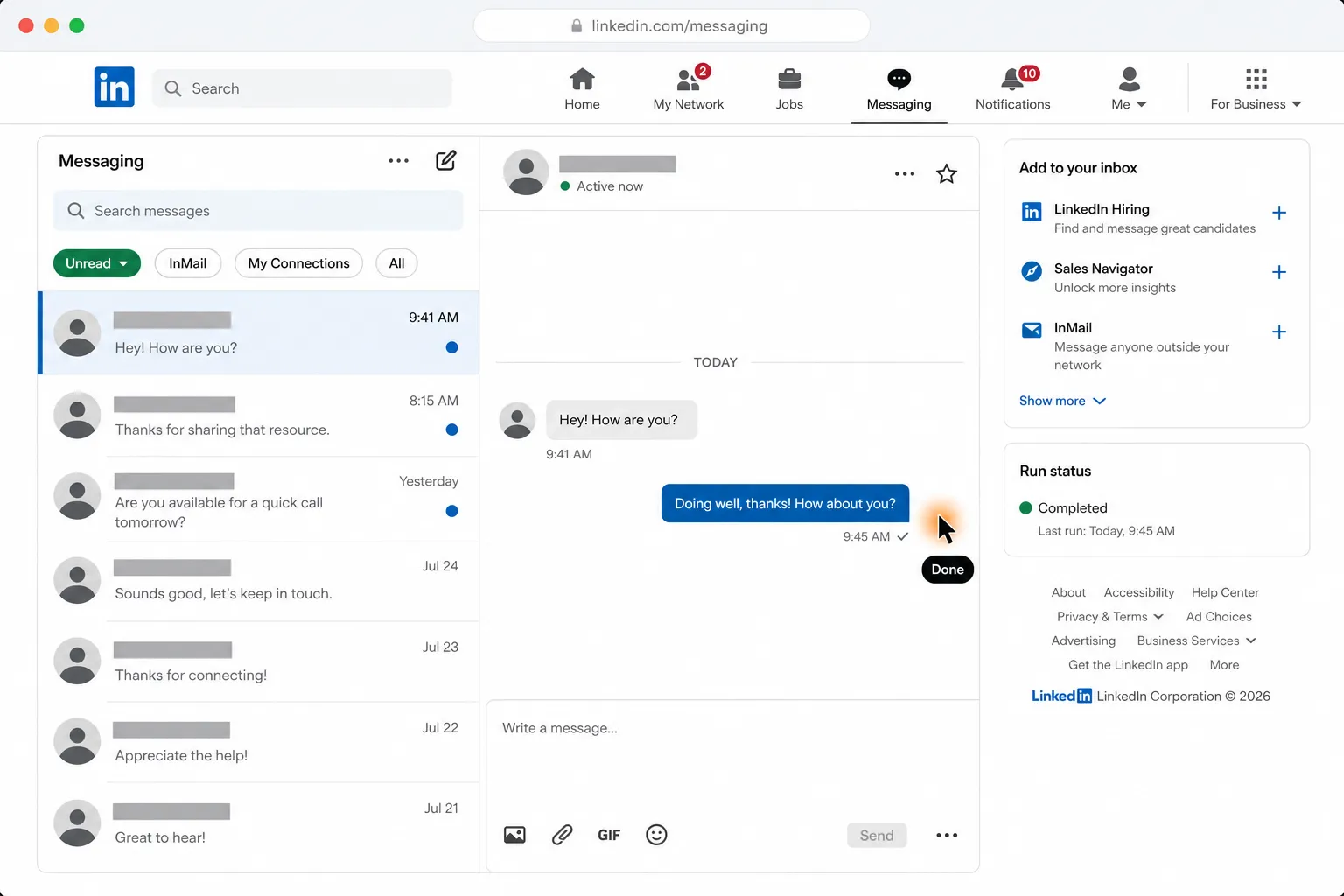Viewport: 1344px width, 896px height.
Task: Click the InMail envelope icon
Action: (x=1032, y=330)
